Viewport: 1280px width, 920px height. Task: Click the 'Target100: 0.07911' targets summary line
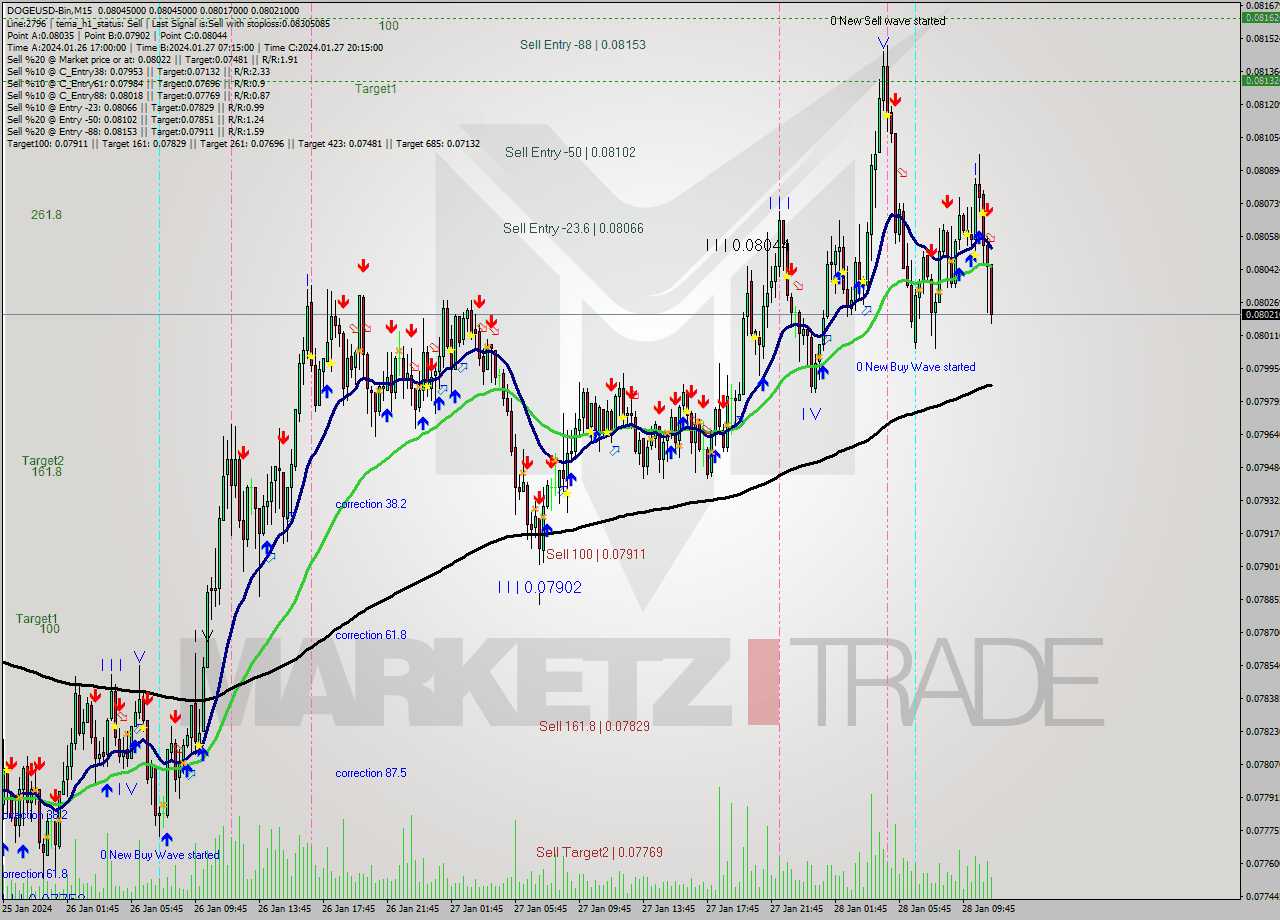pyautogui.click(x=243, y=143)
